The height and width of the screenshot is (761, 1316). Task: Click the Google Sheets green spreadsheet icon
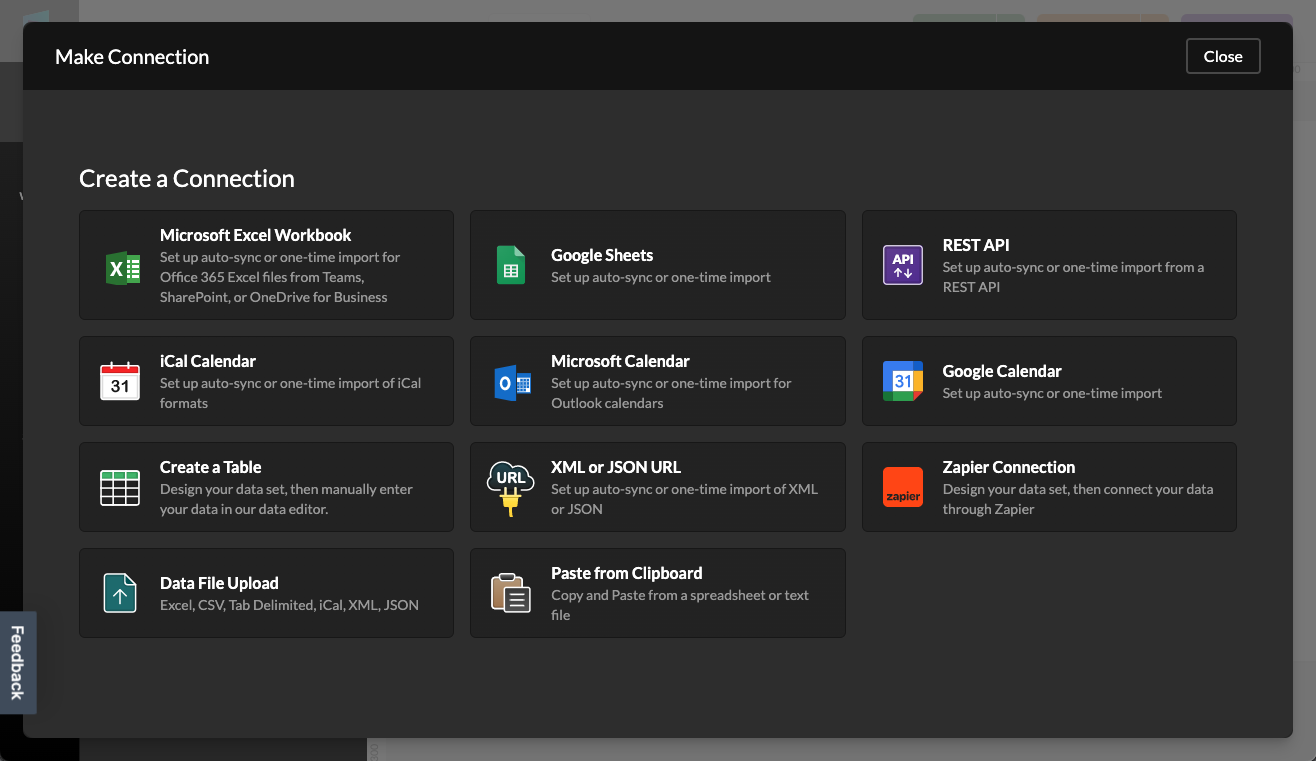511,265
